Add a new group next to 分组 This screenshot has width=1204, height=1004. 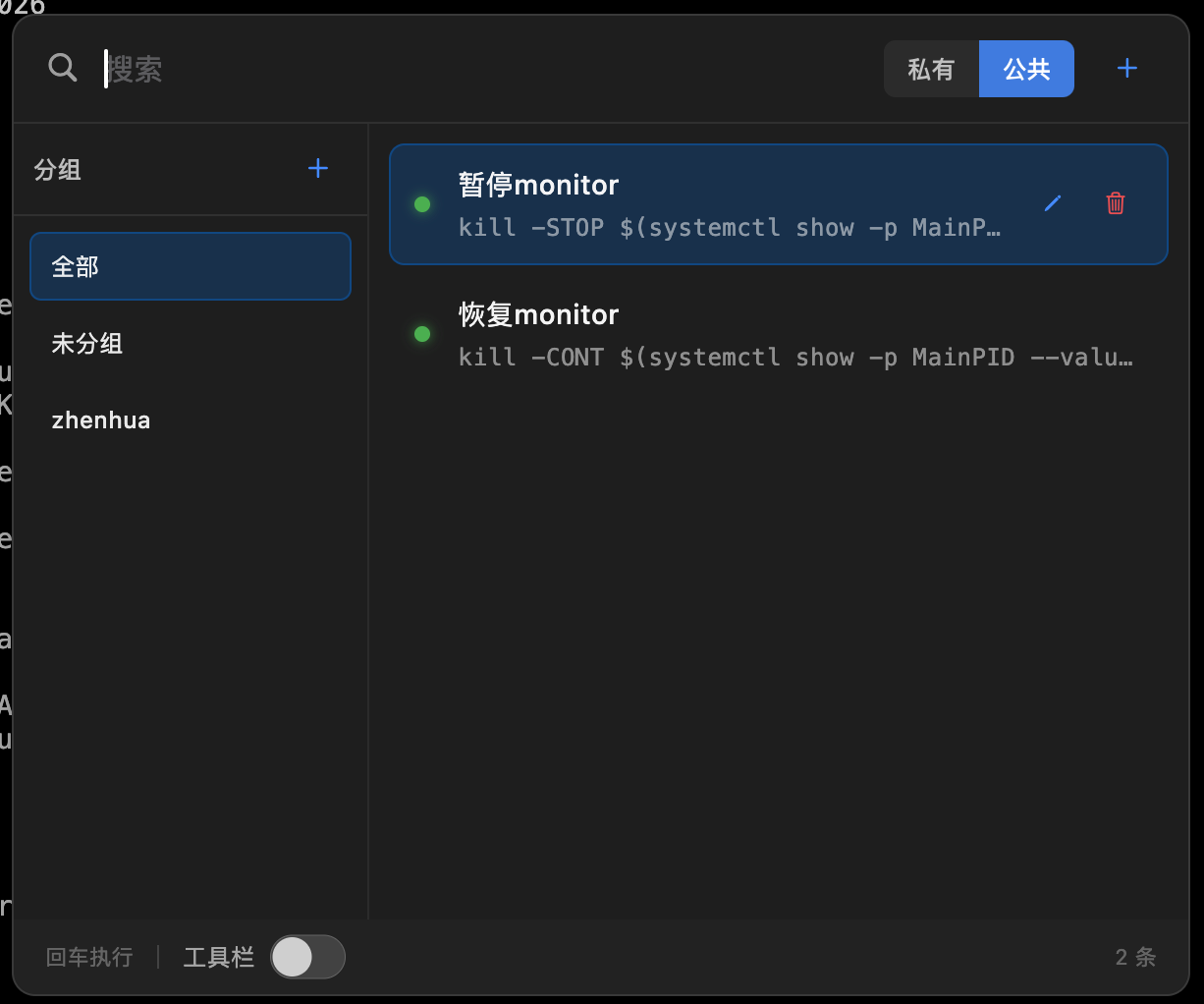tap(317, 169)
